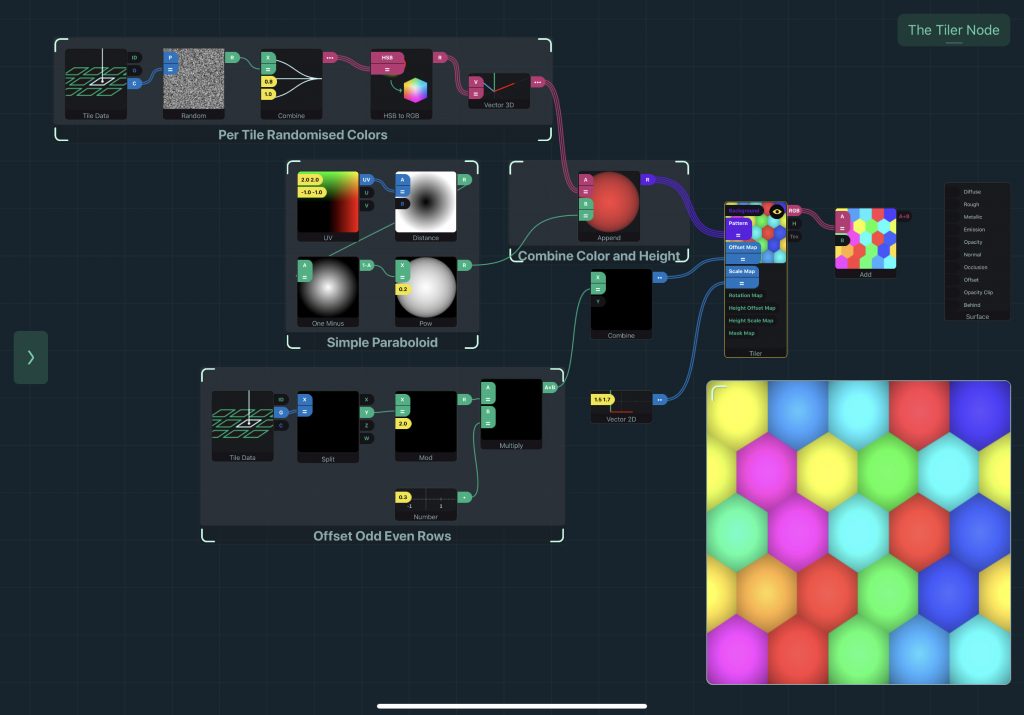This screenshot has height=715, width=1024.
Task: Click the Diffuse input on Surface node
Action: pos(972,192)
